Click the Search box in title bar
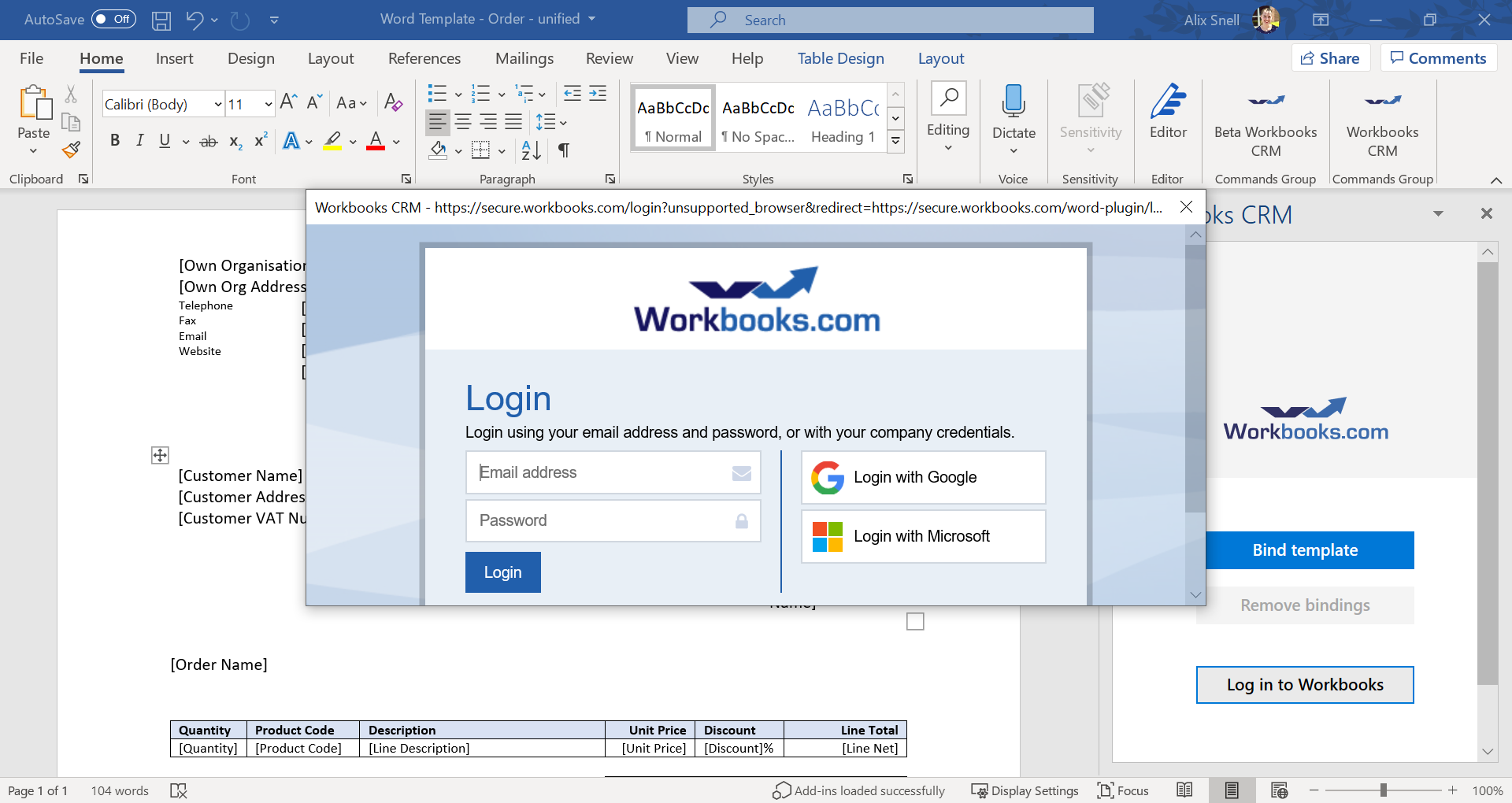The height and width of the screenshot is (803, 1512). coord(890,20)
